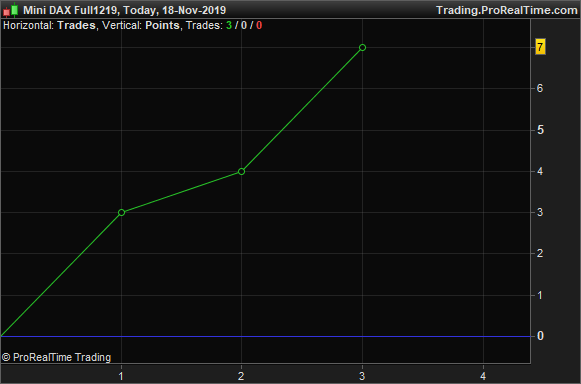The image size is (581, 384).
Task: Click the candlestick icon beside Mini DAX title
Action: (11, 10)
